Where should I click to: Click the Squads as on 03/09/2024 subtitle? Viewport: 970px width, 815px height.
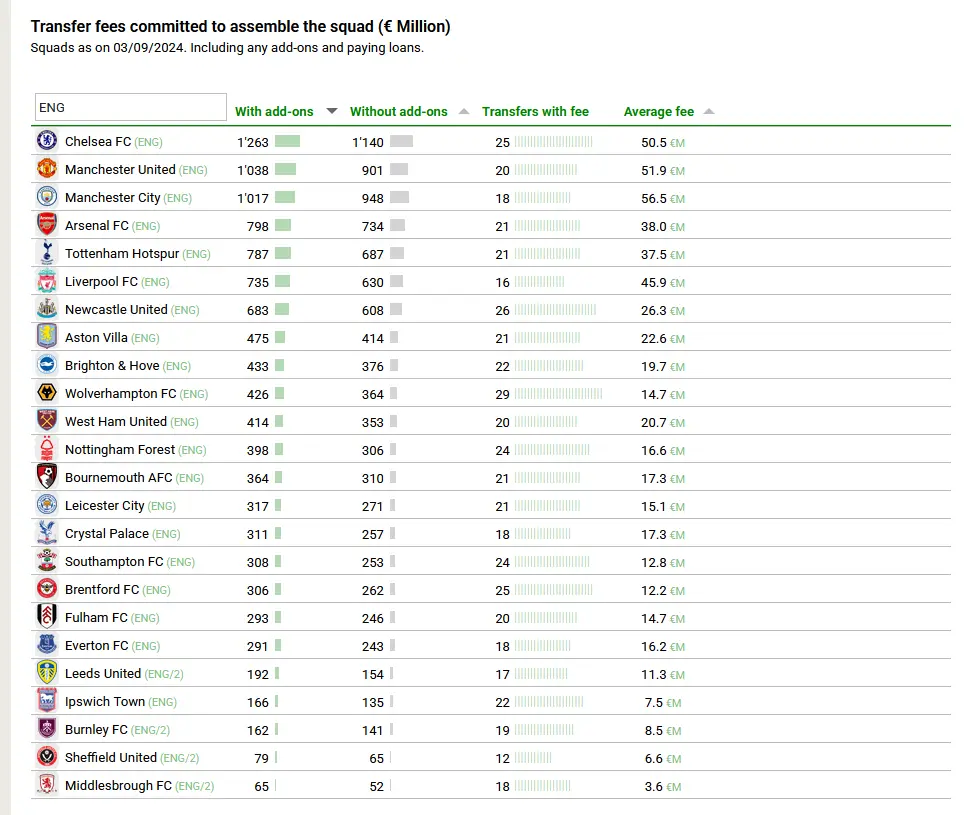coord(227,48)
